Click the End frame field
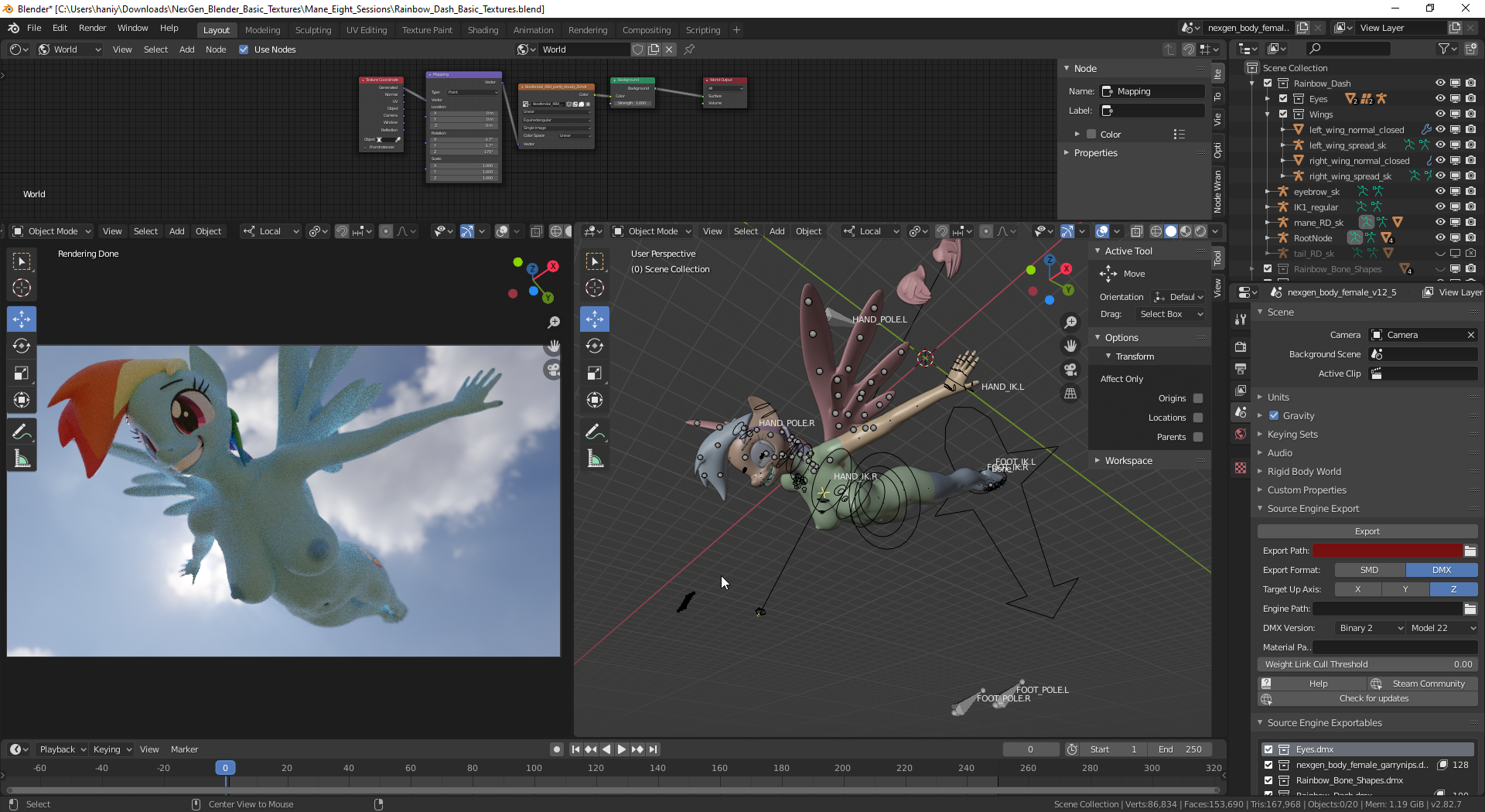 pyautogui.click(x=1179, y=749)
